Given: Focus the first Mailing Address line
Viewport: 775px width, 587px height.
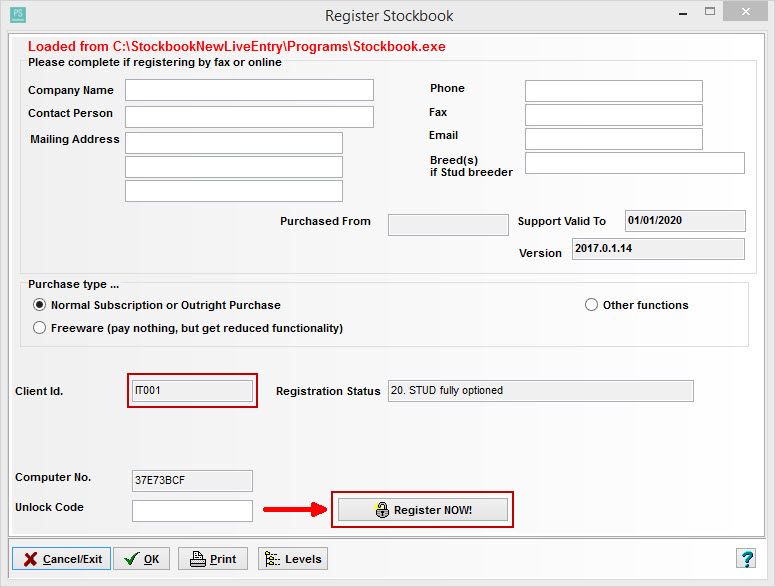Looking at the screenshot, I should coord(234,143).
